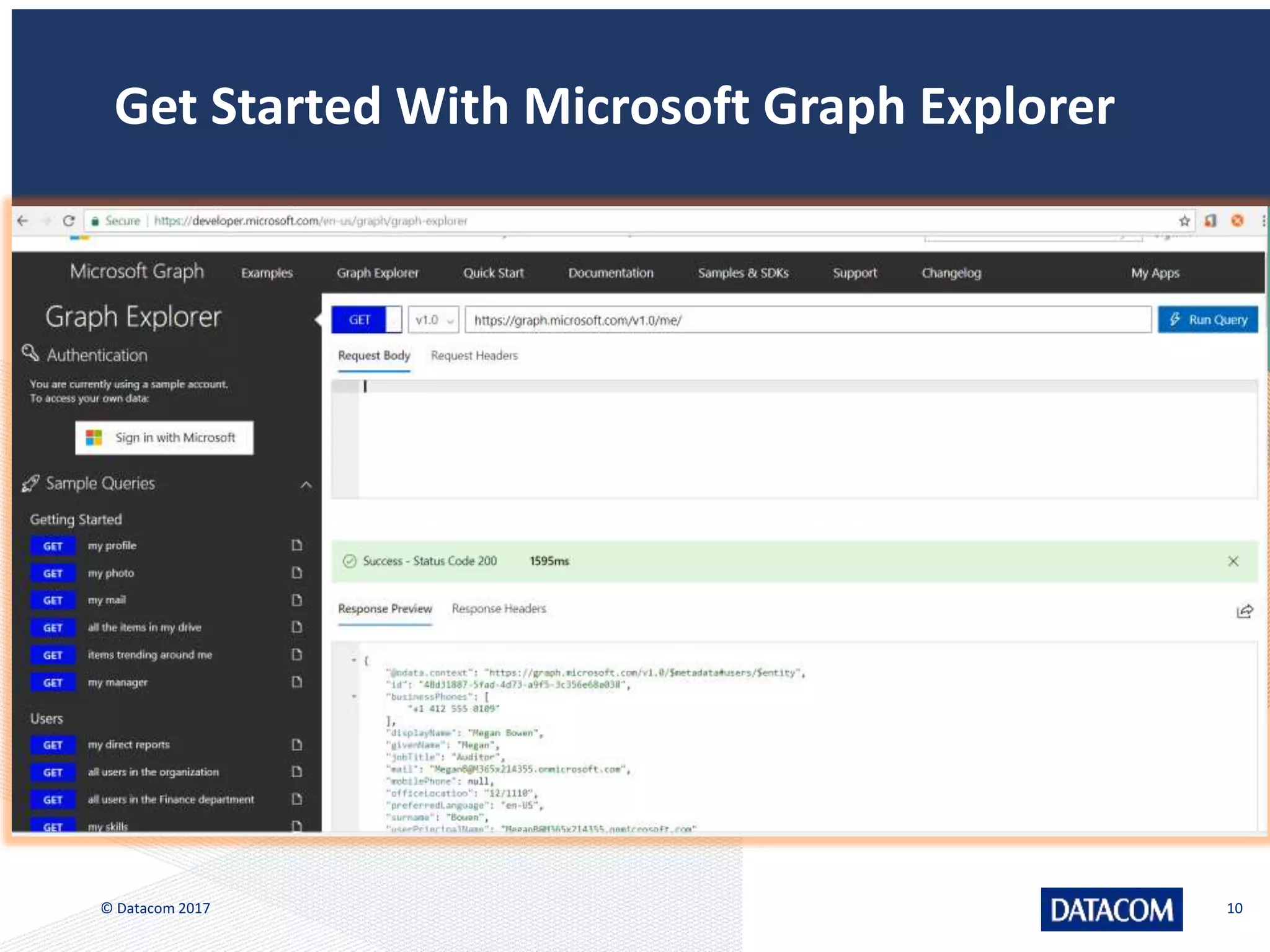The height and width of the screenshot is (952, 1270).
Task: Switch to the Request Headers tab
Action: tap(474, 356)
